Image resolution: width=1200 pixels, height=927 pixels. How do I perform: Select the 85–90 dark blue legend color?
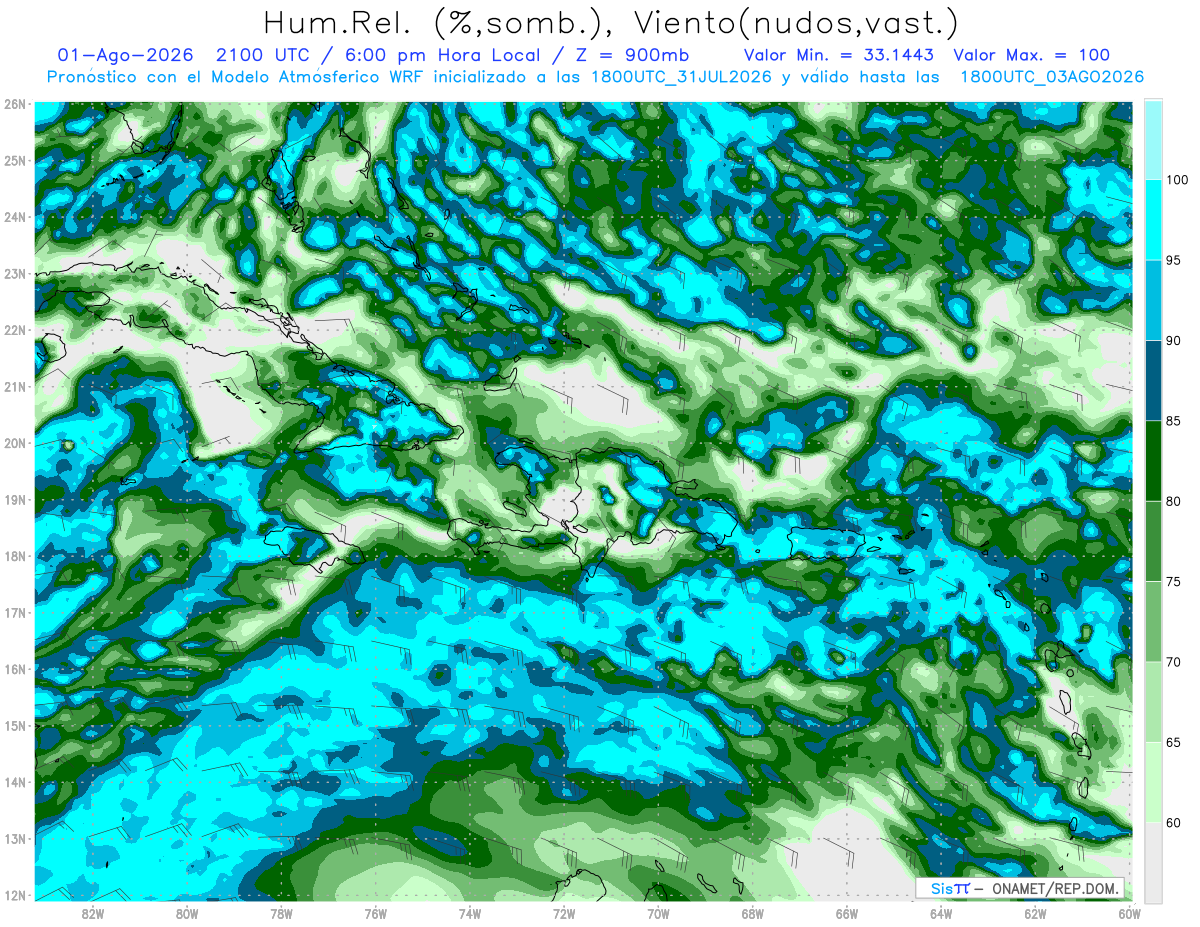tap(1153, 380)
